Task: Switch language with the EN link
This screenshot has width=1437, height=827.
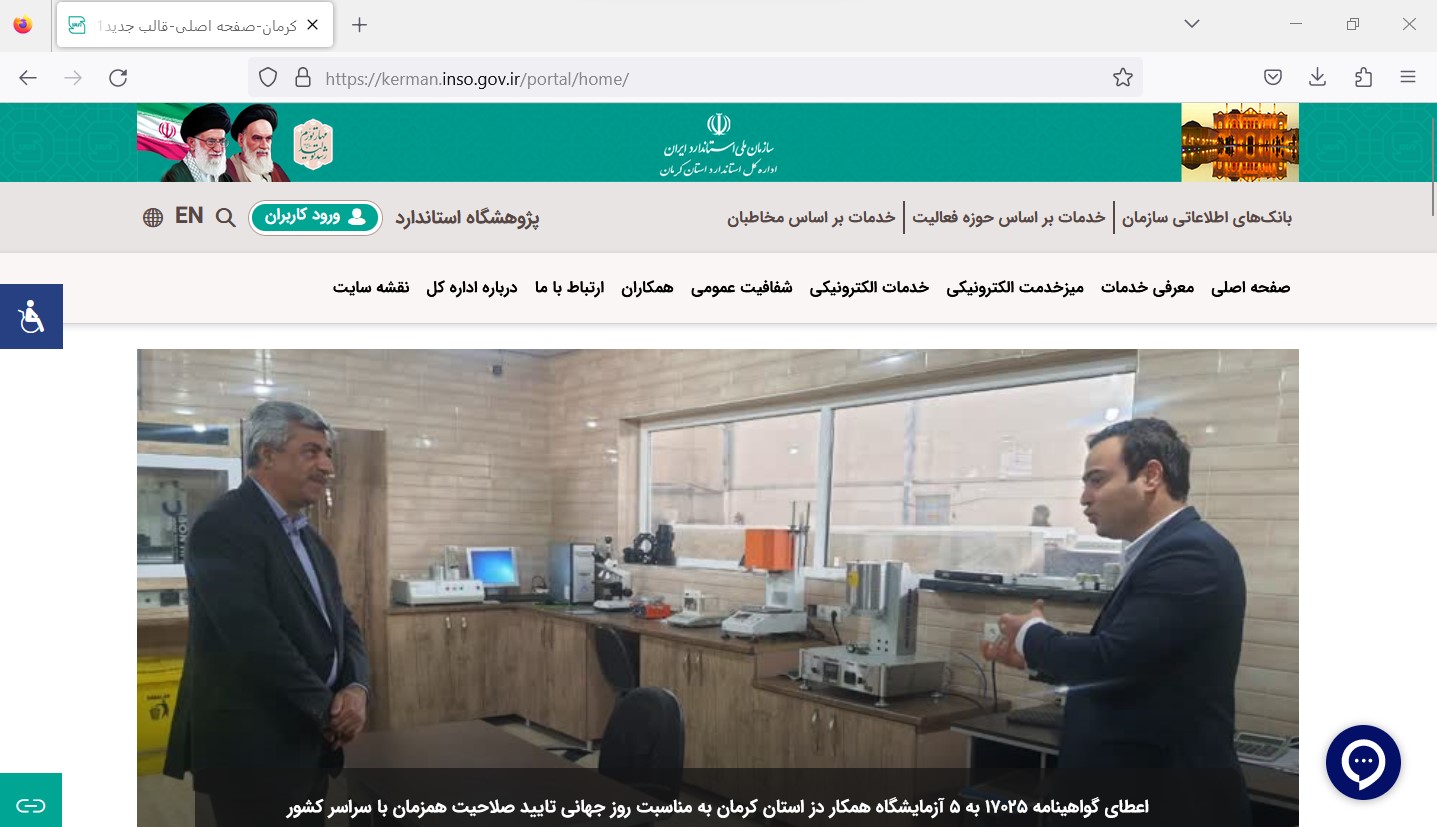Action: (189, 216)
